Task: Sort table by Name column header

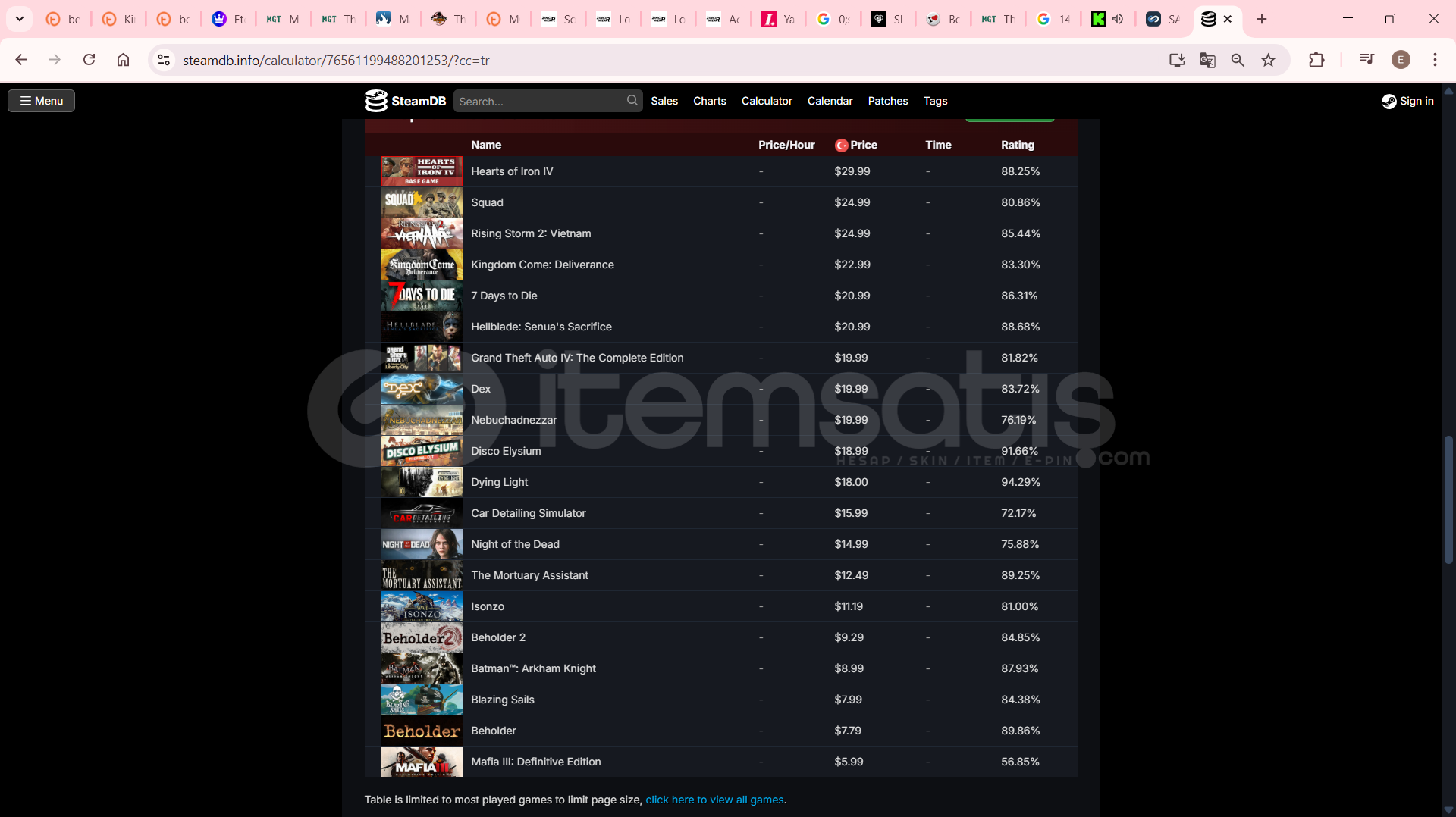Action: pyautogui.click(x=486, y=145)
